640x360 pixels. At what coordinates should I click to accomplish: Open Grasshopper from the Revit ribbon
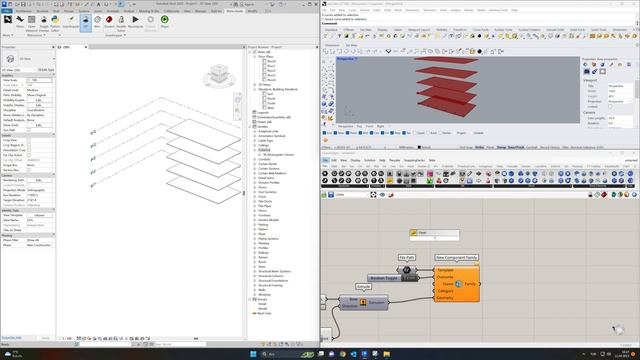[71, 22]
